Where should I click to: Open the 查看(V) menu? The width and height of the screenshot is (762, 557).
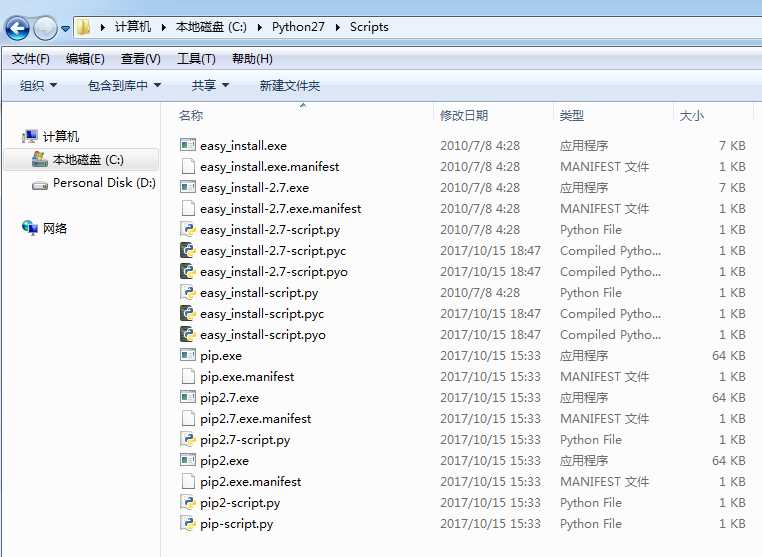coord(140,59)
